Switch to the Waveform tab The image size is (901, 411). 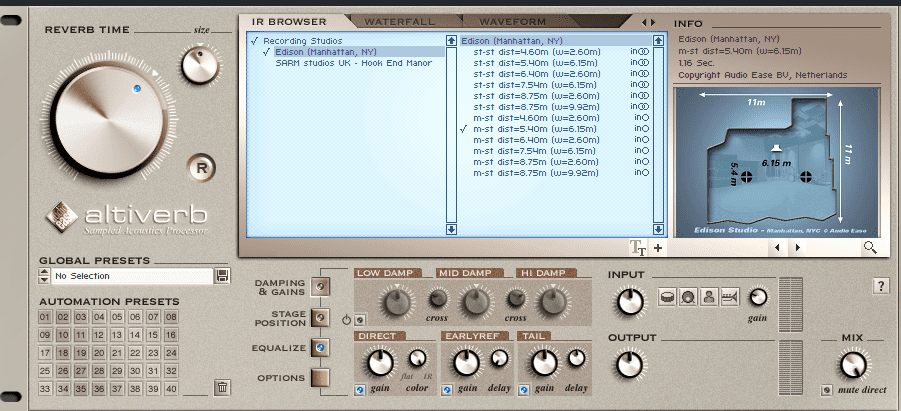[513, 22]
